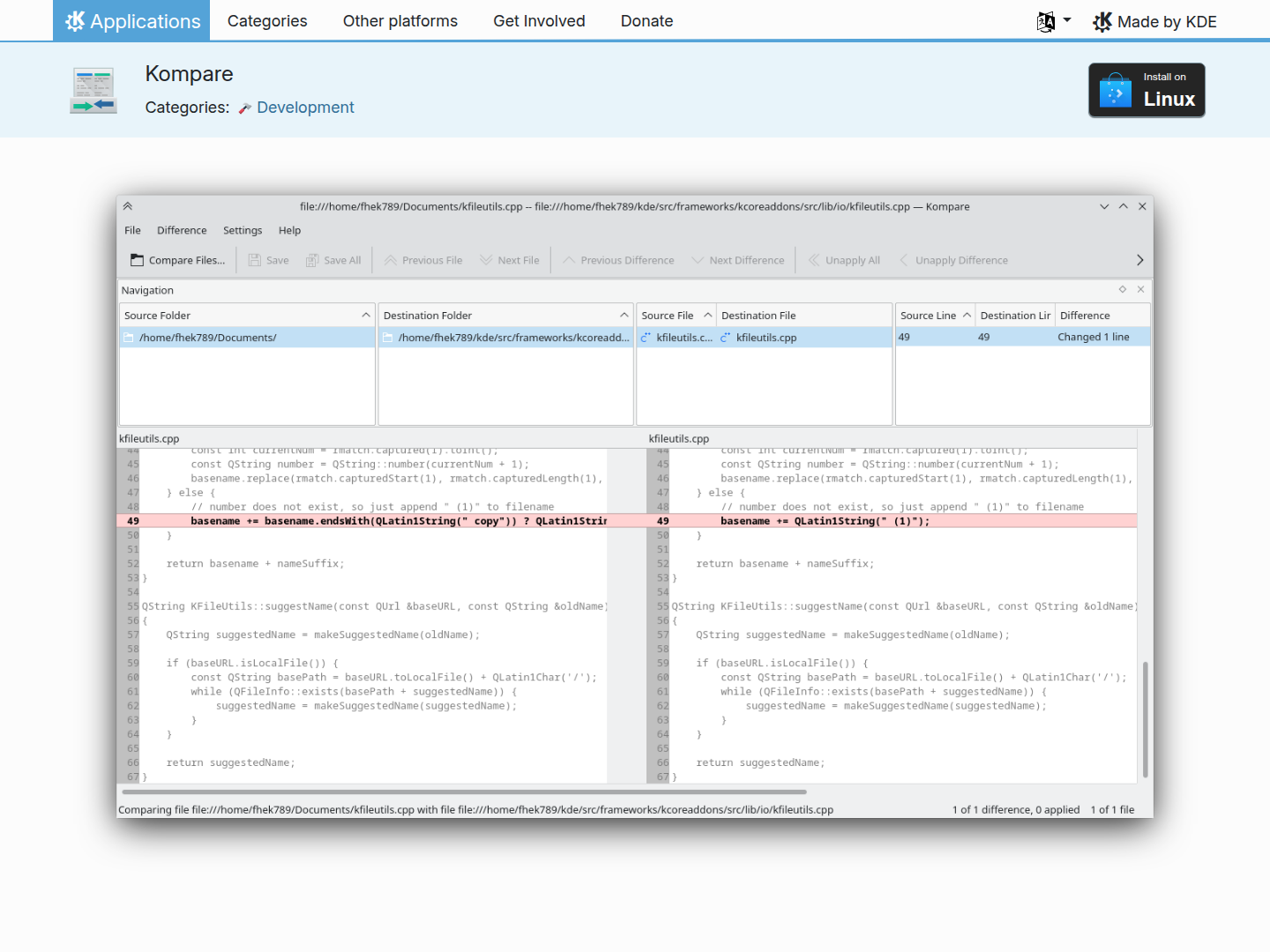
Task: Click the Save toolbar icon
Action: [255, 260]
